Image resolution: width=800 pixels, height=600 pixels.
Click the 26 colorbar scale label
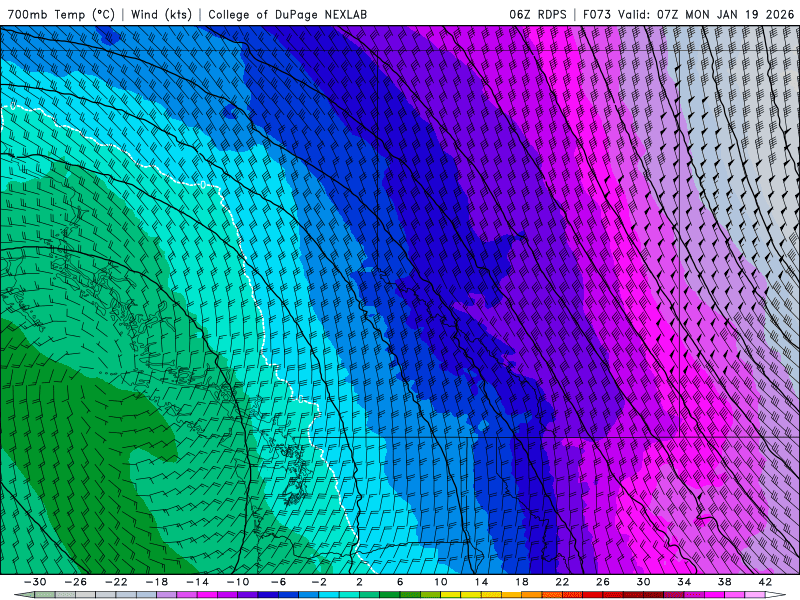(x=603, y=582)
